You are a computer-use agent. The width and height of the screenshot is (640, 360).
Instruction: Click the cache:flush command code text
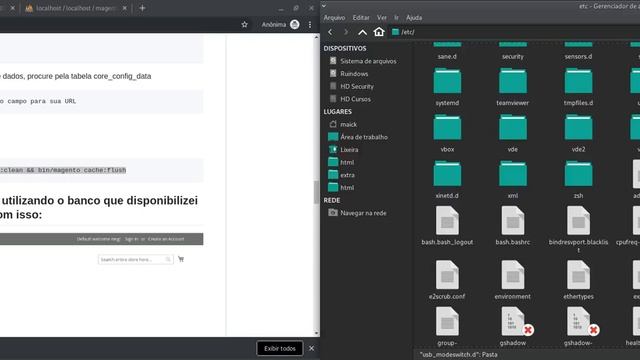(63, 170)
